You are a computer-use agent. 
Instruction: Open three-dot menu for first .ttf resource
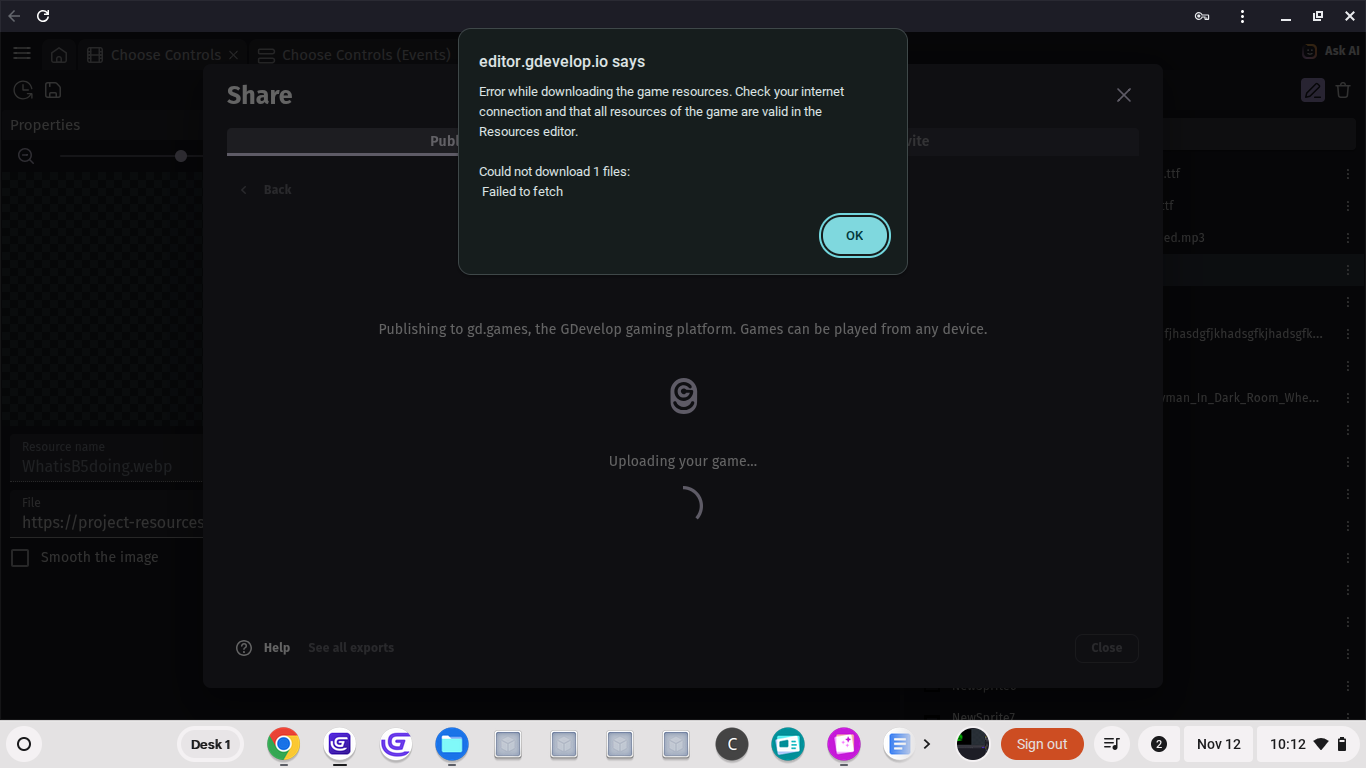pyautogui.click(x=1347, y=174)
